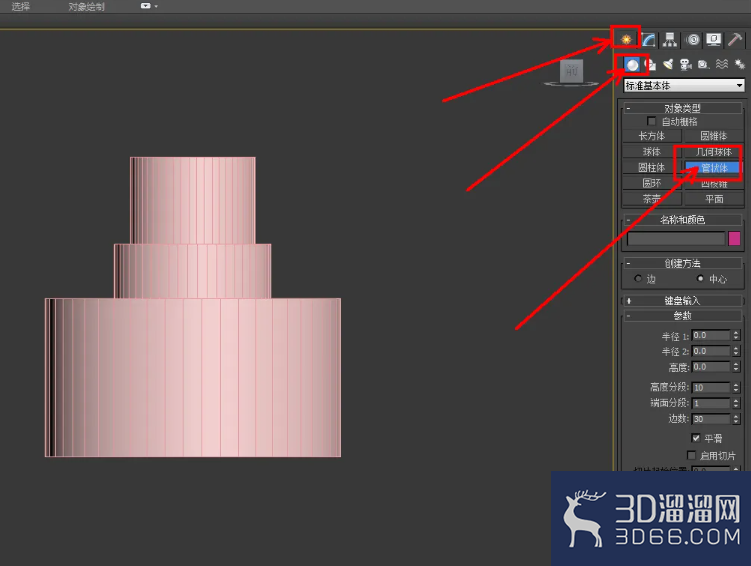Open the Utilities hammer tab
The height and width of the screenshot is (566, 751).
coord(735,39)
